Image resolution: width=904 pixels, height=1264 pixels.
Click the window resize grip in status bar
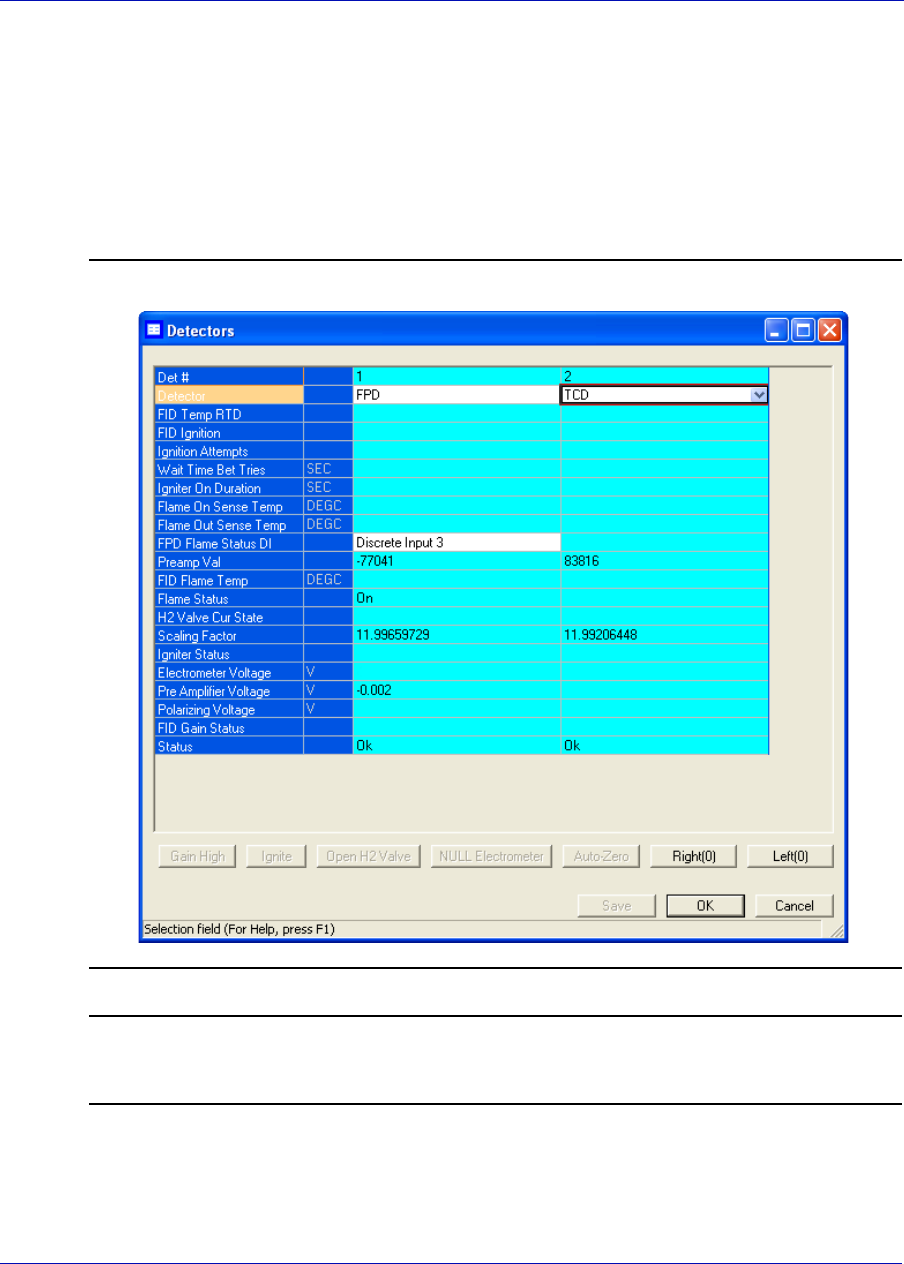click(837, 931)
